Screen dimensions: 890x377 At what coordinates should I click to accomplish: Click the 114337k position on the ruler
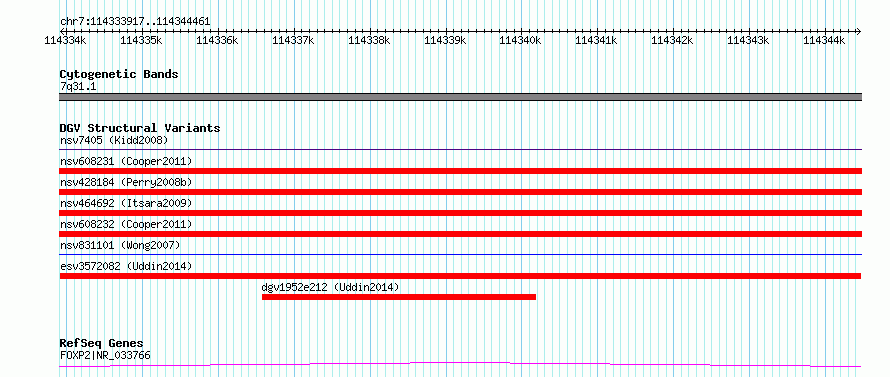click(294, 31)
